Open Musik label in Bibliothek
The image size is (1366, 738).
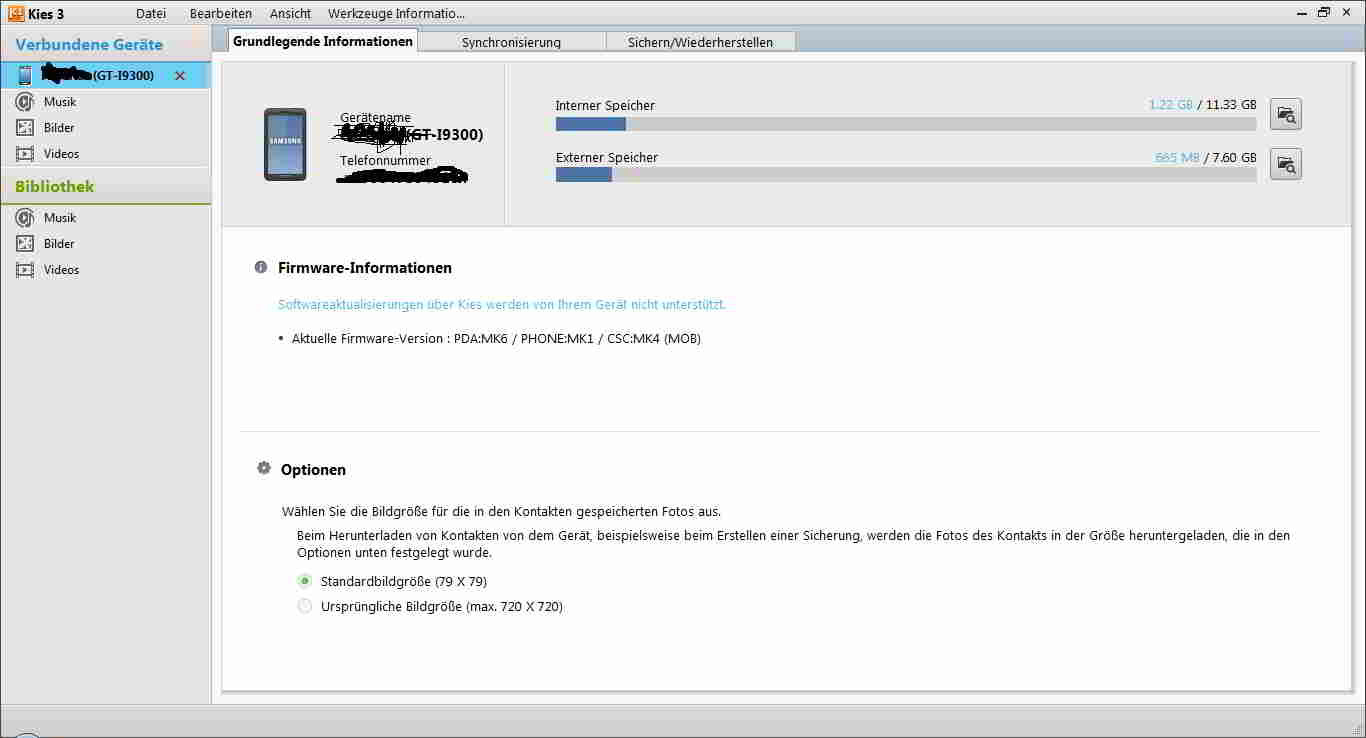(60, 218)
